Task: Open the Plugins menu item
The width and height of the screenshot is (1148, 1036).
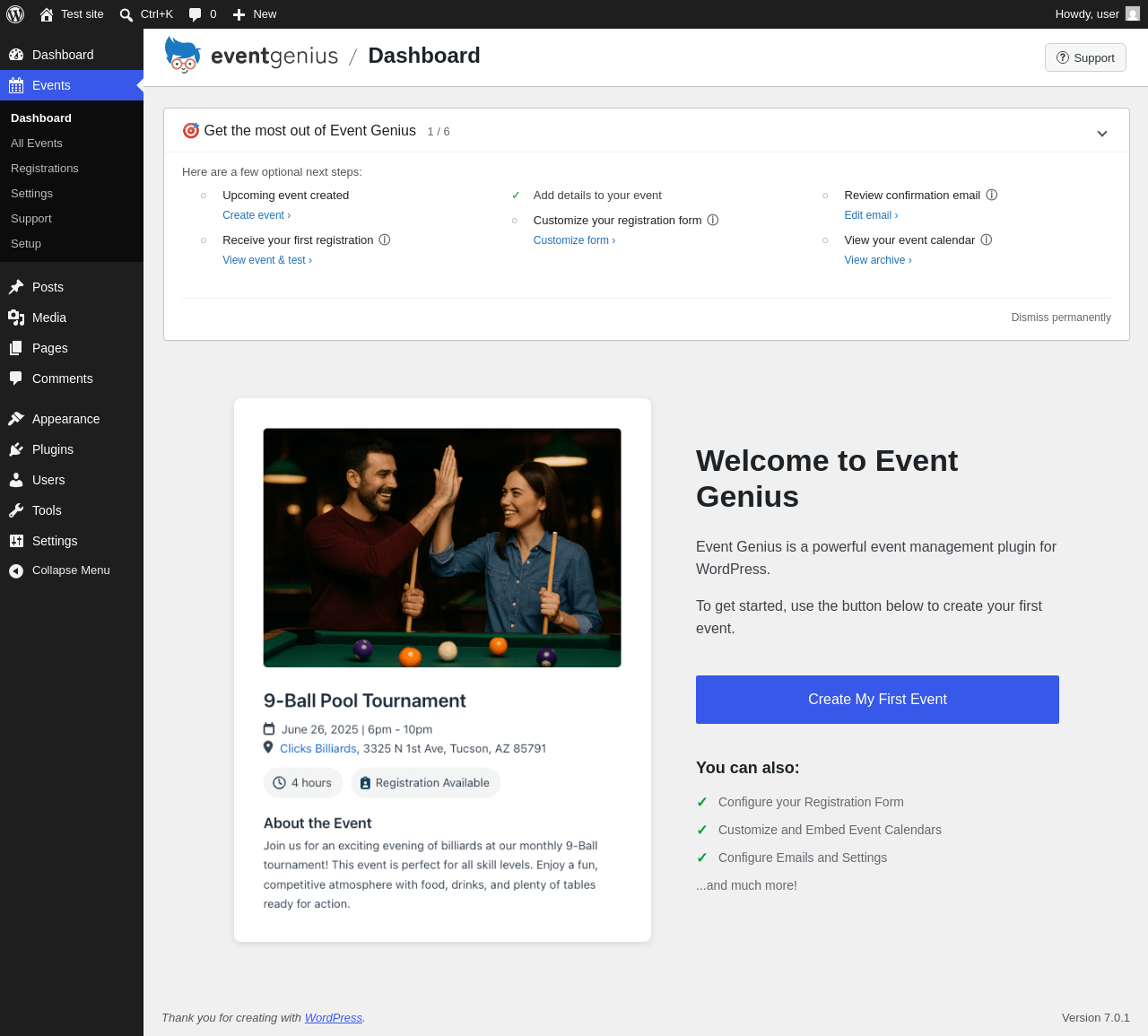Action: (x=53, y=449)
